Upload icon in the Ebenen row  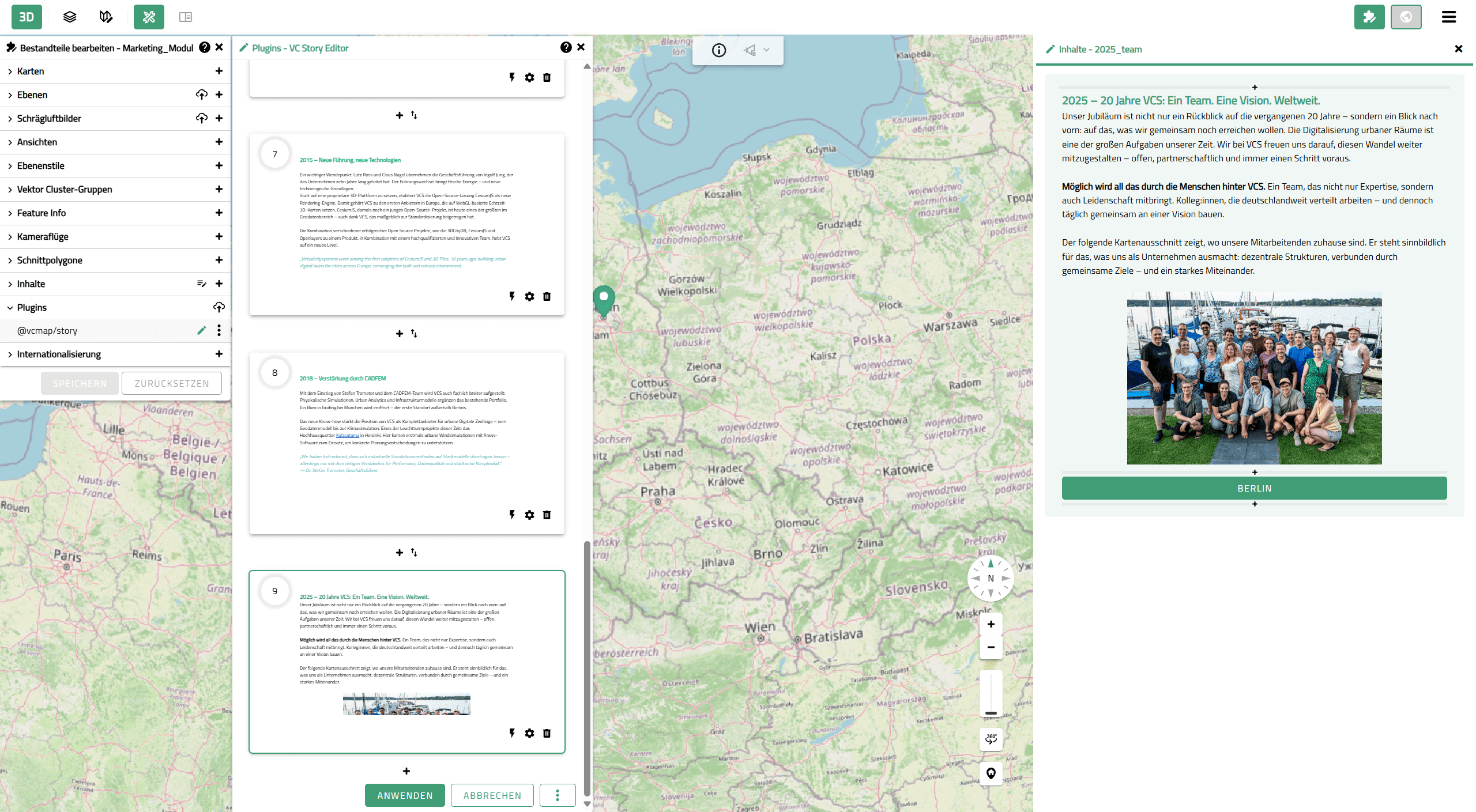[202, 95]
